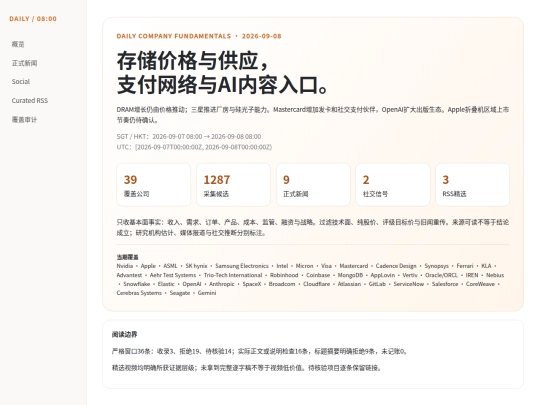Image resolution: width=540 pixels, height=405 pixels.
Task: Click CoreWeave in the coverage list
Action: (480, 284)
